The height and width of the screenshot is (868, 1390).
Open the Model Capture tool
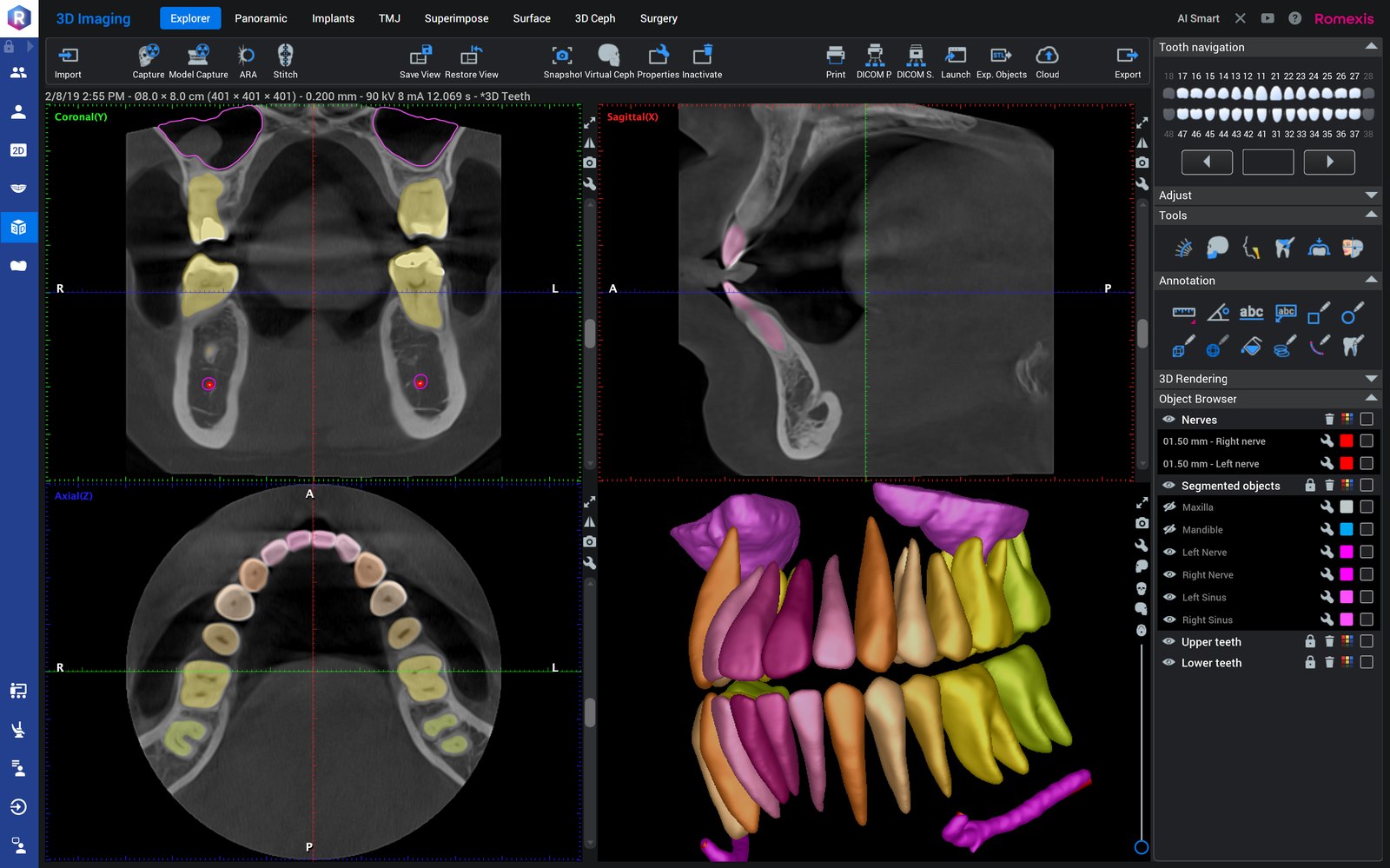(x=198, y=56)
